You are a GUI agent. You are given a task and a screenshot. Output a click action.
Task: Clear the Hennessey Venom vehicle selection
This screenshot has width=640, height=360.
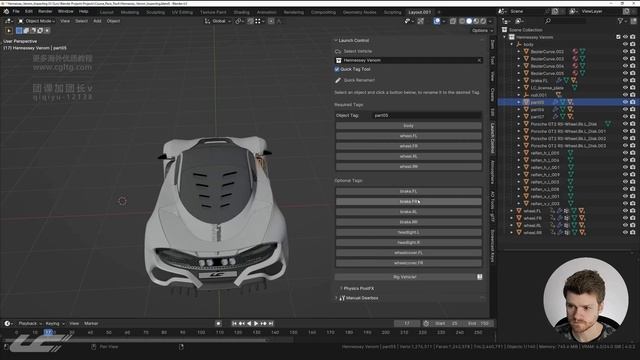(x=479, y=60)
